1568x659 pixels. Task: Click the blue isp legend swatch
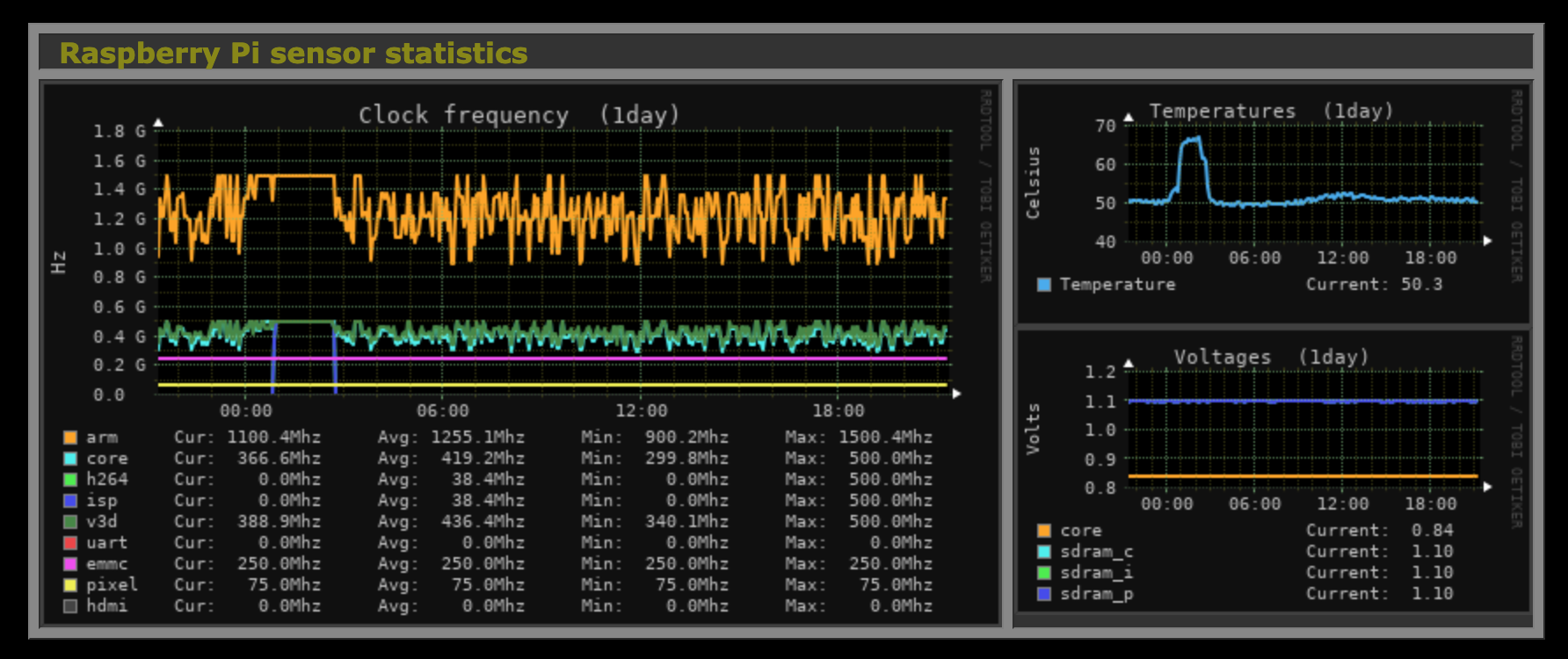coord(70,501)
